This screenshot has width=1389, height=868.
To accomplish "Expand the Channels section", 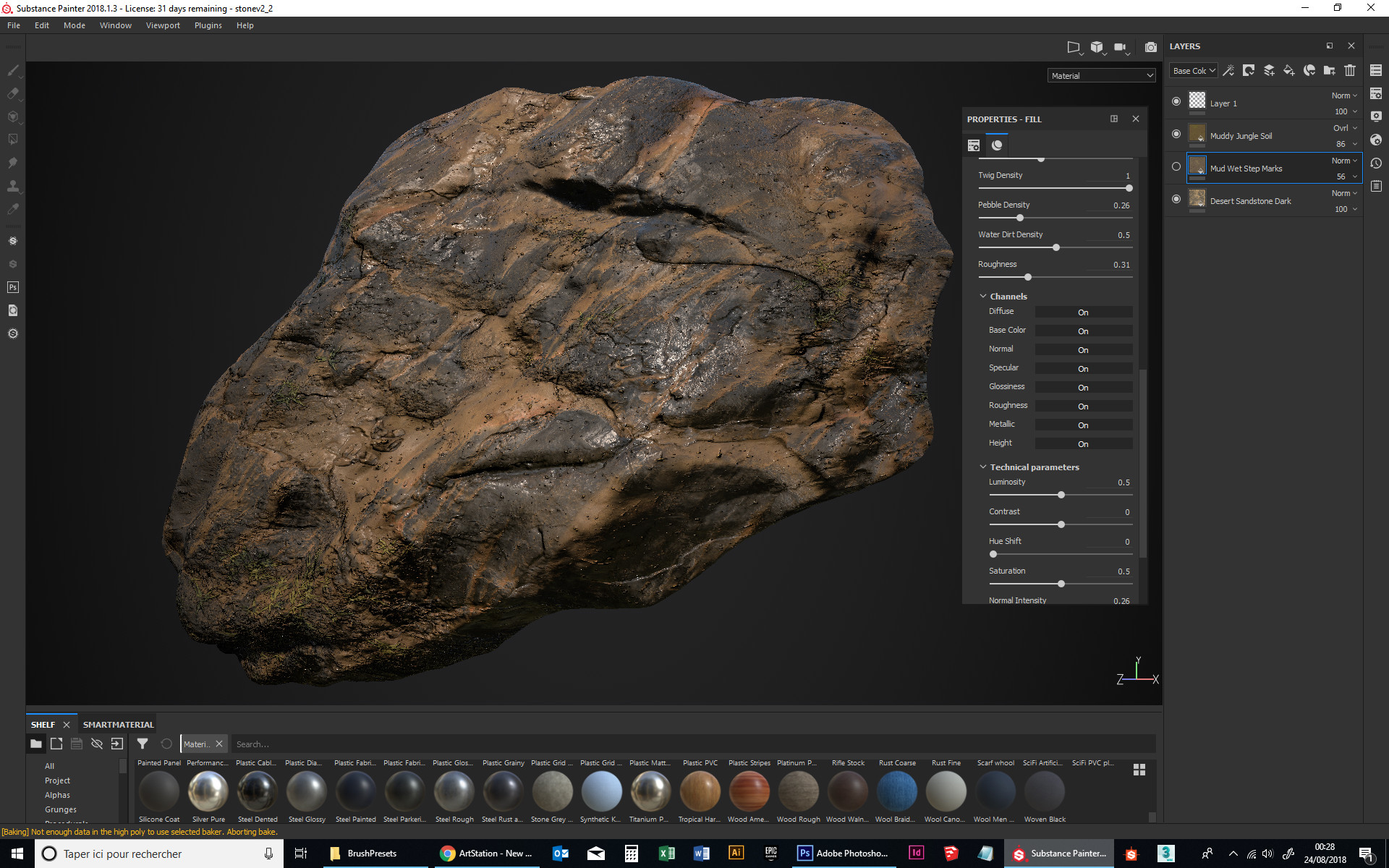I will coord(984,295).
